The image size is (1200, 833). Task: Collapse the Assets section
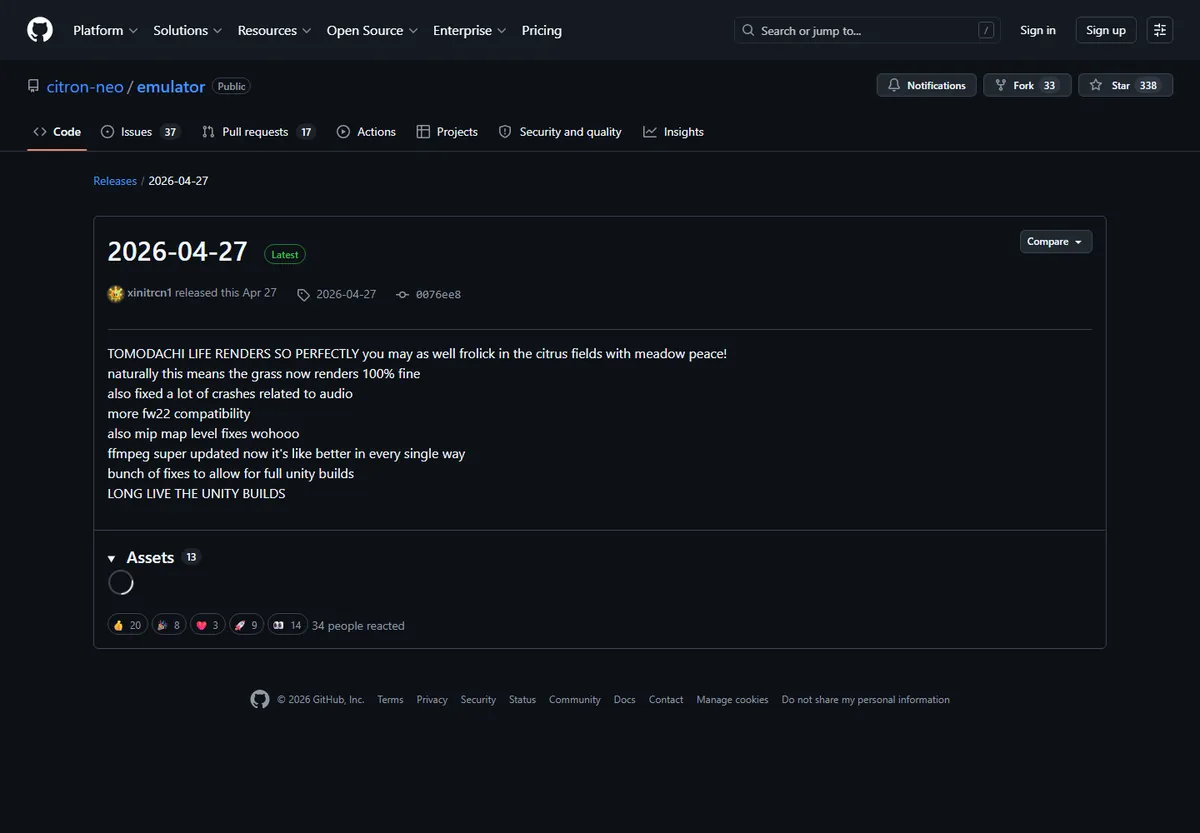point(141,558)
